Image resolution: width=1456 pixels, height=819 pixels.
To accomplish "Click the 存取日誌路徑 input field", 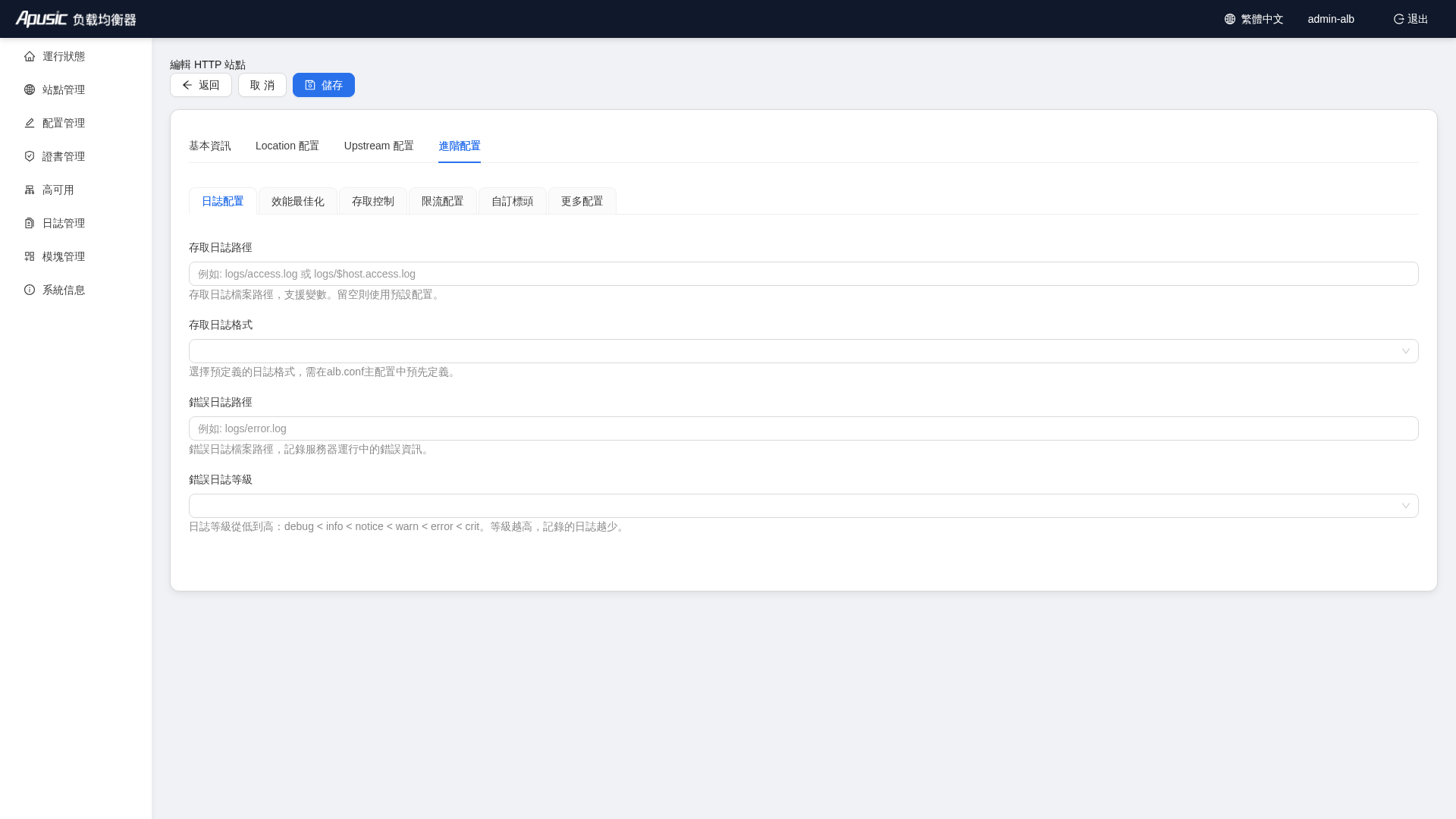I will 803,274.
